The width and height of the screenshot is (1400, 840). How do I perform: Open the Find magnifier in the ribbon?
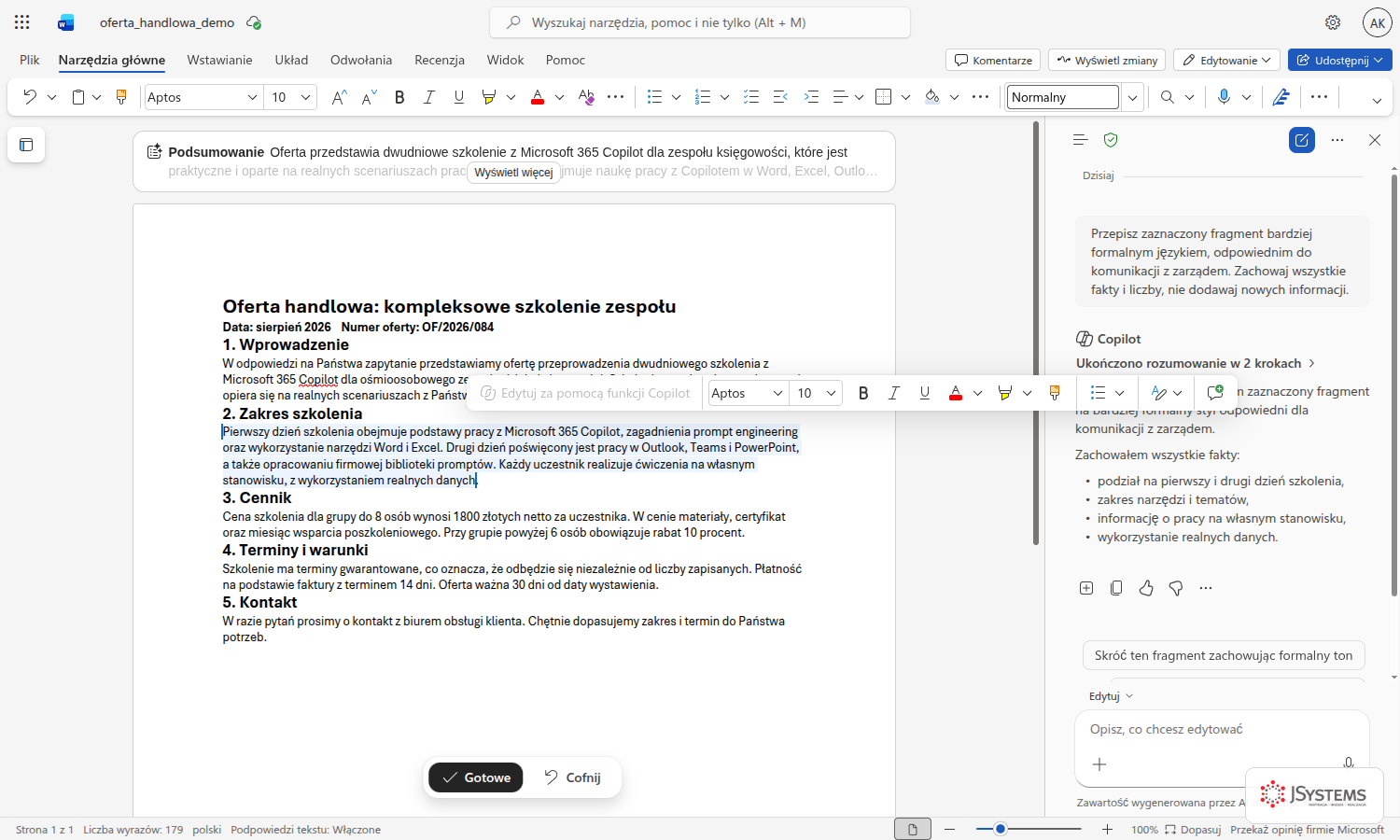[1168, 97]
